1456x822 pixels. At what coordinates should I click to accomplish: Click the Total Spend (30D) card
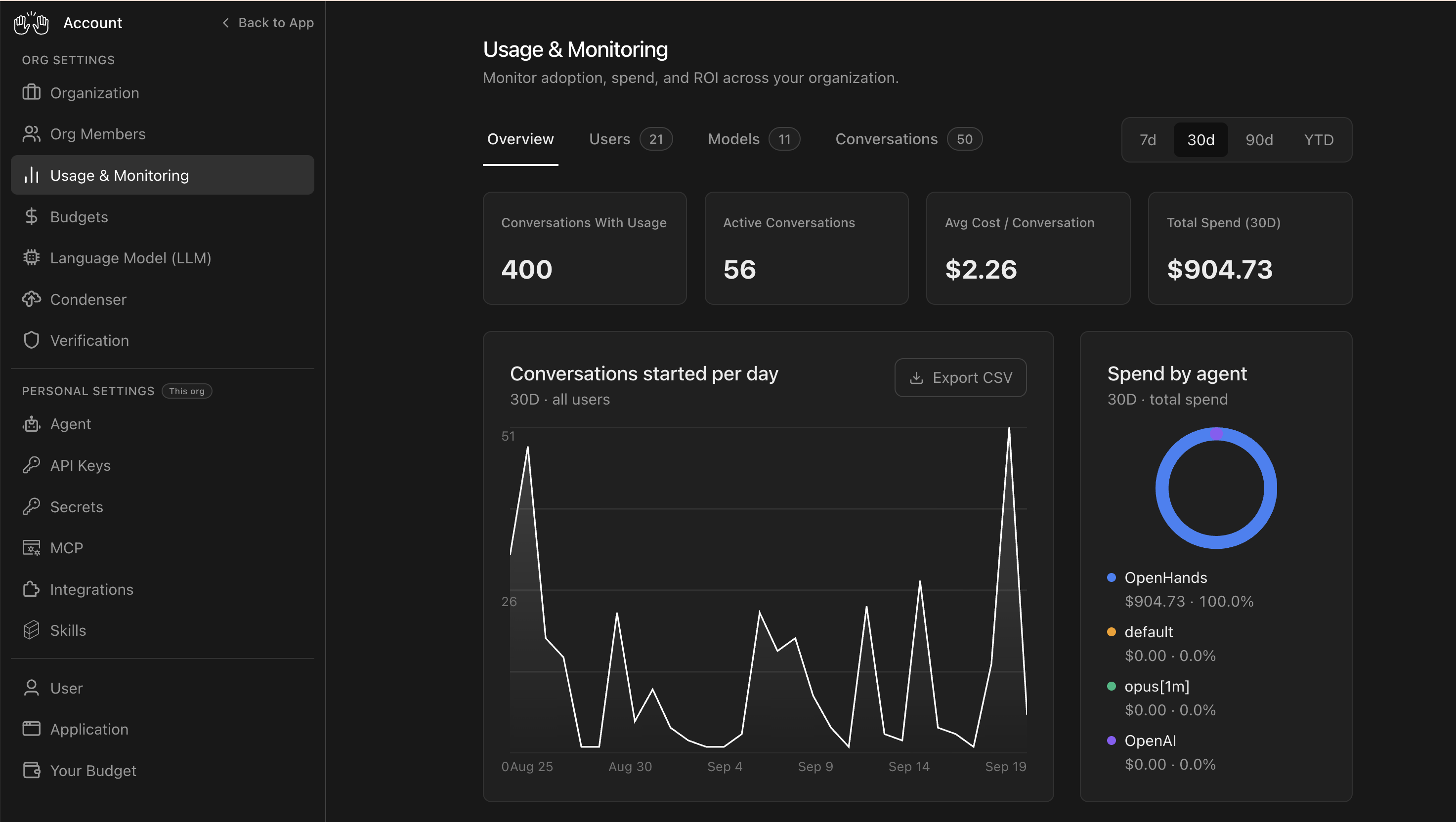[1250, 248]
